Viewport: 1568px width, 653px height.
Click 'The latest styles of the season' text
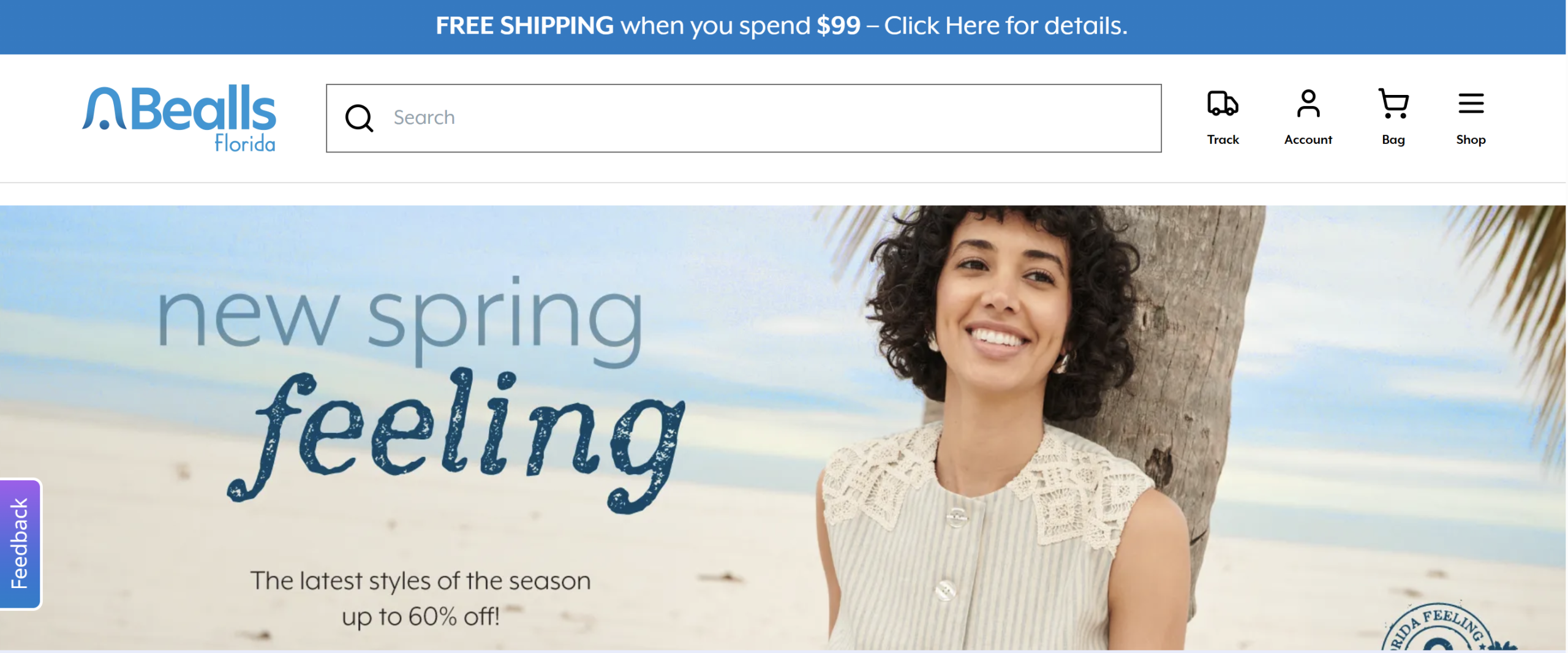click(x=420, y=581)
